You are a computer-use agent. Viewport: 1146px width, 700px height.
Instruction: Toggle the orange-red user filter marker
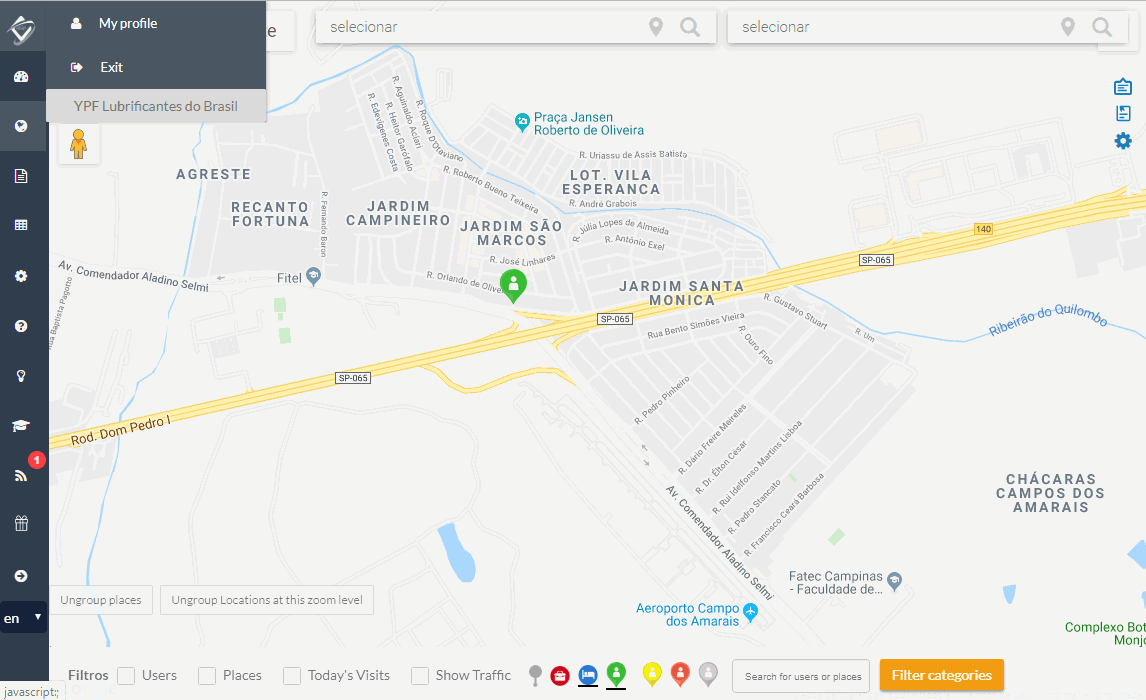680,674
